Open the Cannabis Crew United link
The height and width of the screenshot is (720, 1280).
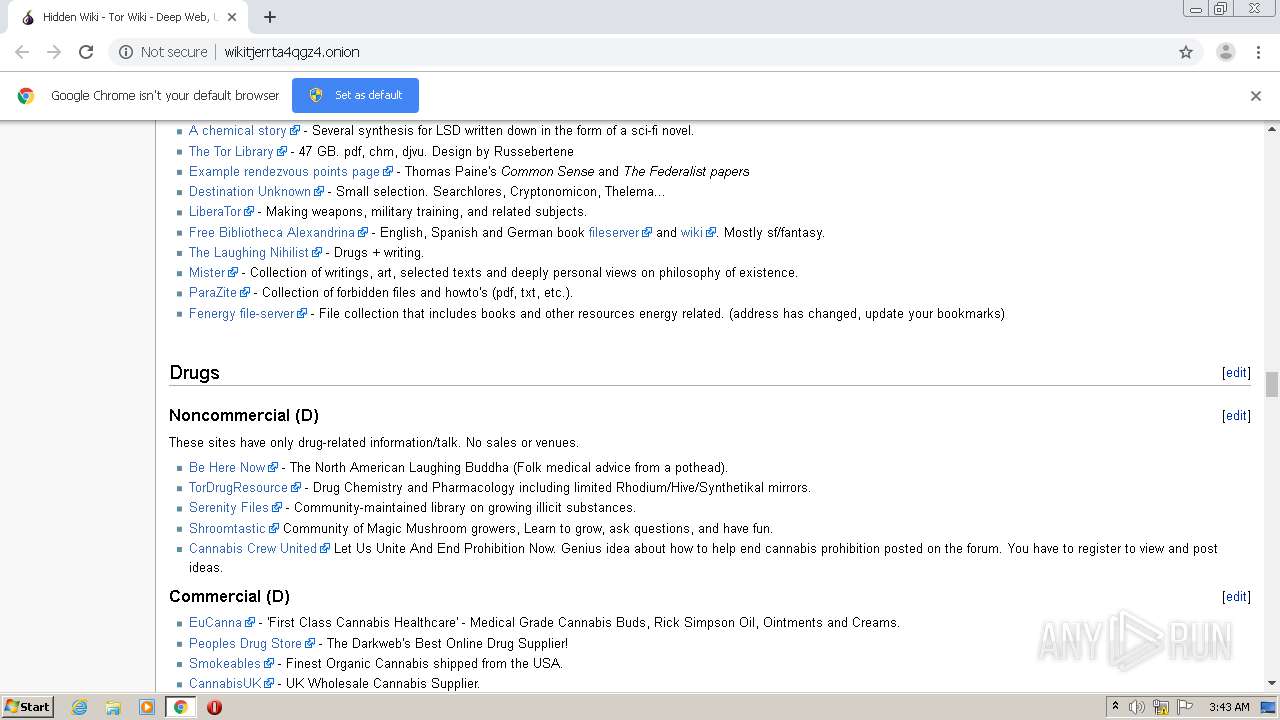[x=253, y=548]
